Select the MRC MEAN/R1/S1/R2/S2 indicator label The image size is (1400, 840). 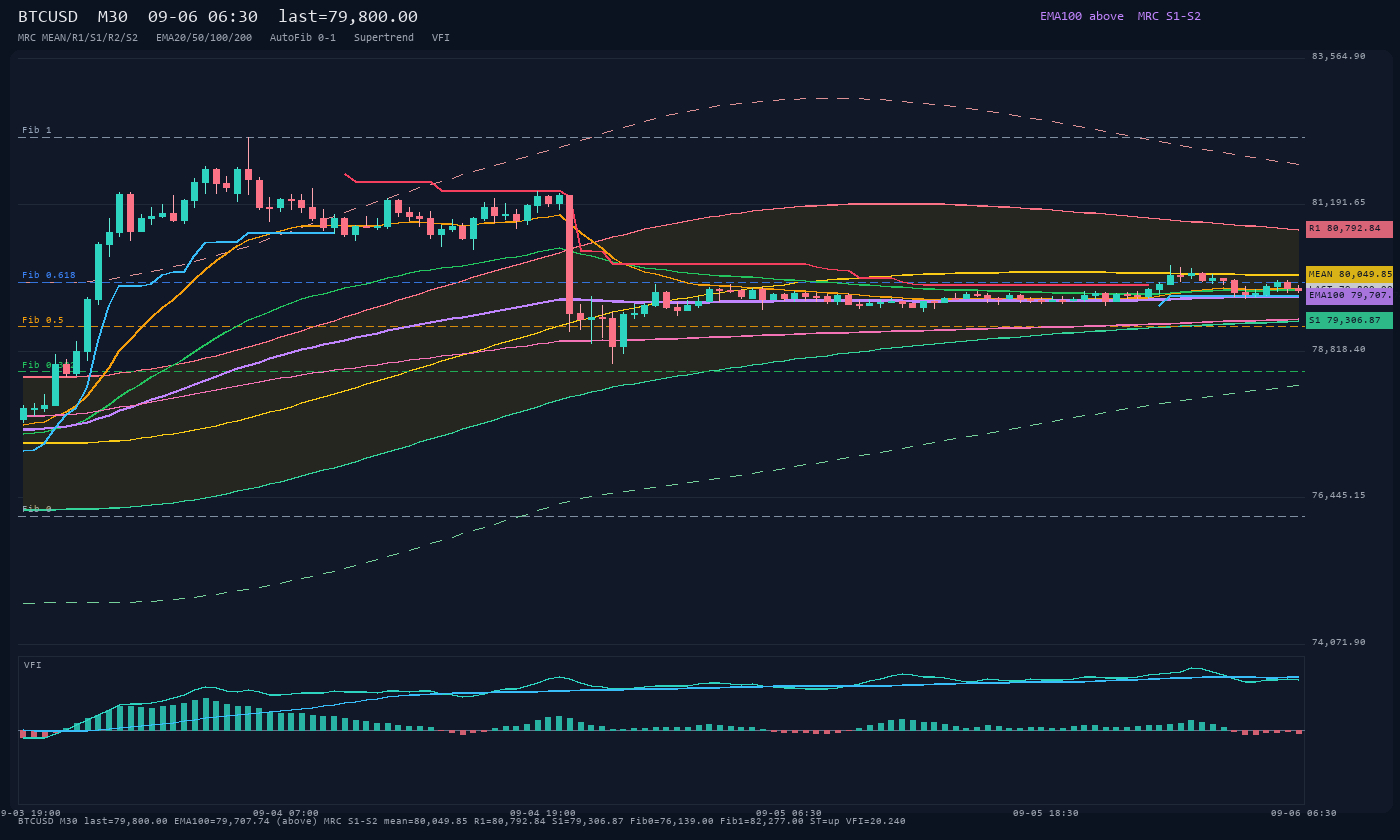(x=78, y=38)
